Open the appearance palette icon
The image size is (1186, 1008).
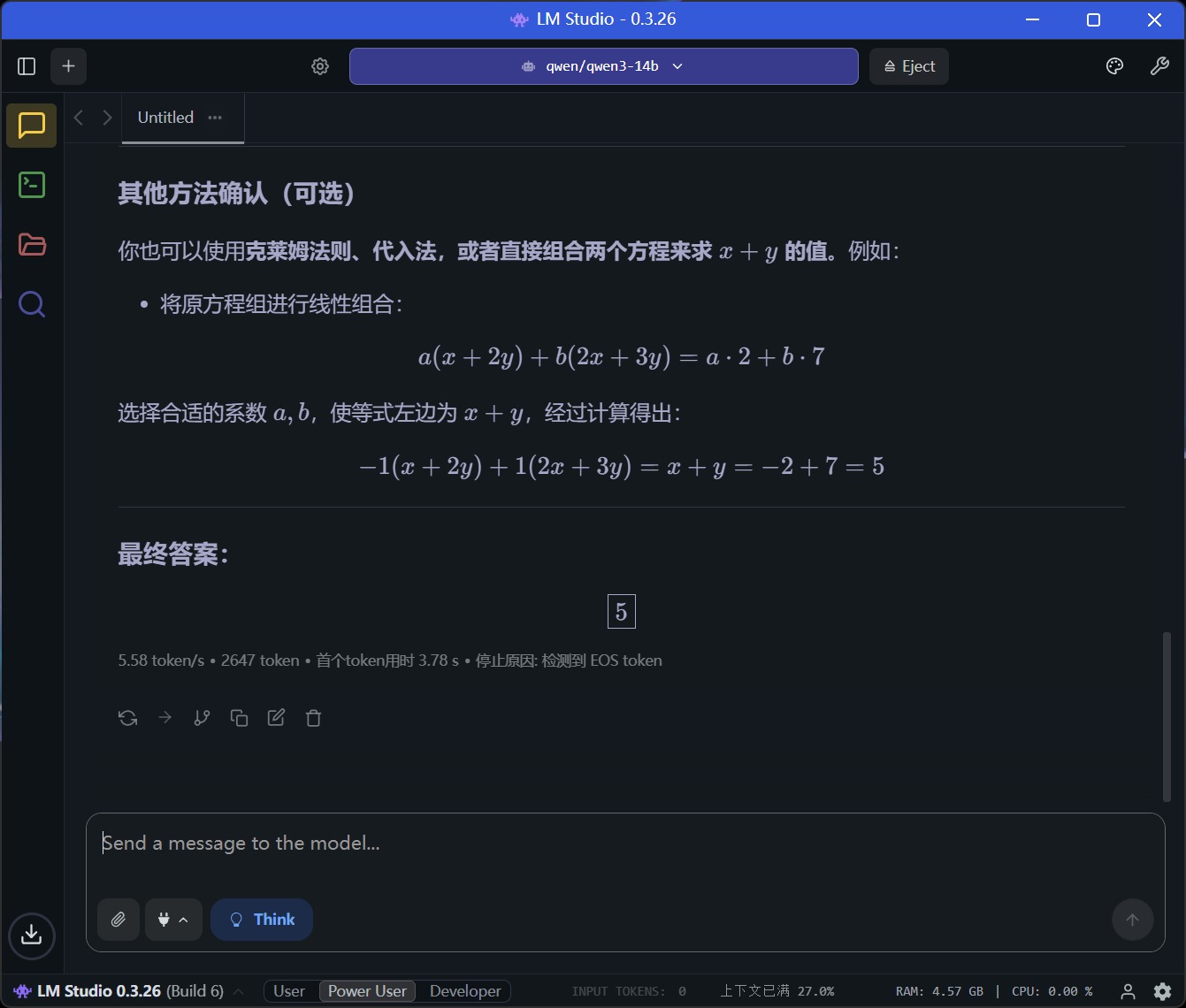coord(1114,66)
